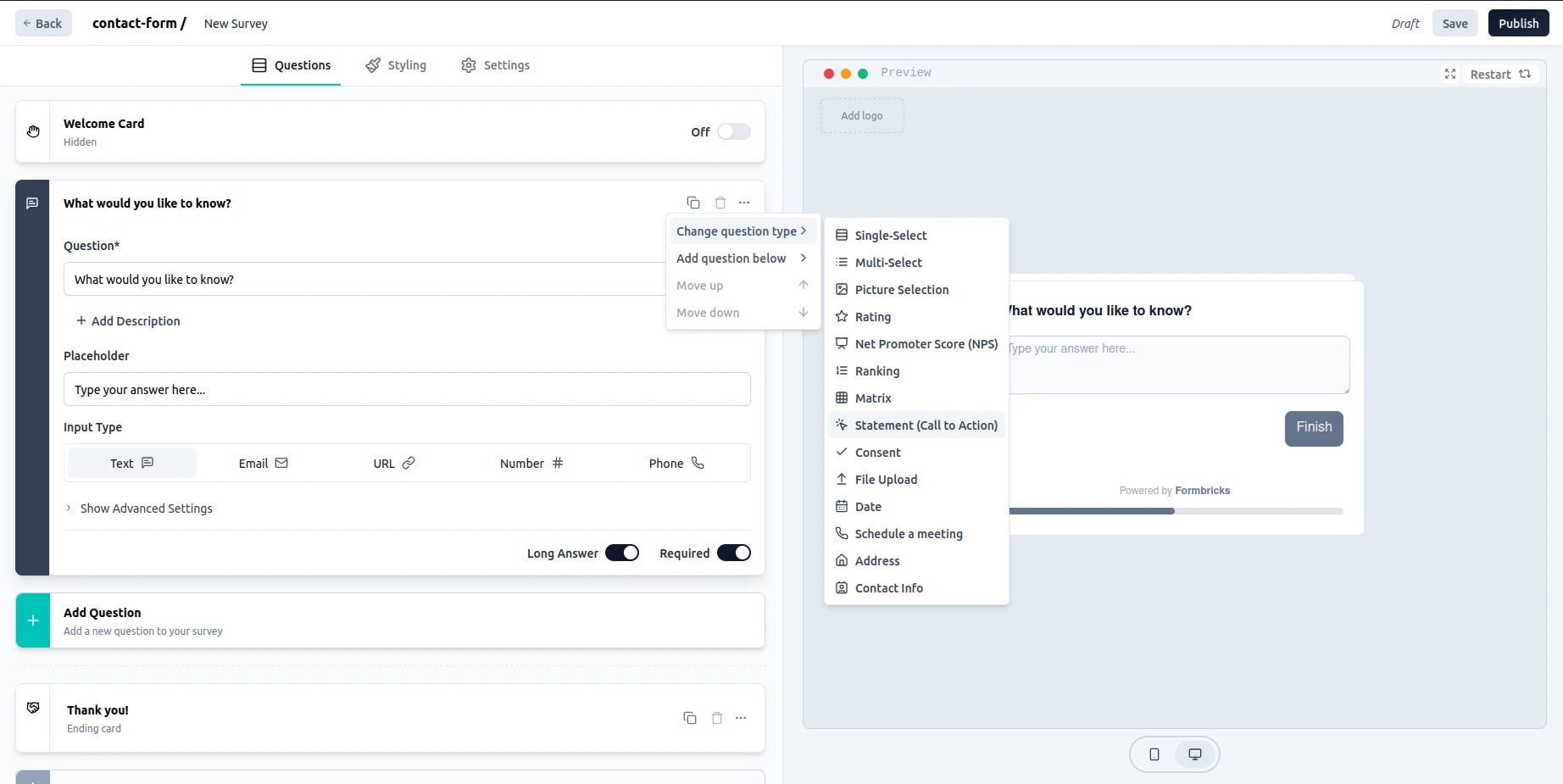Choose Schedule a meeting question type
Image resolution: width=1563 pixels, height=784 pixels.
point(916,534)
